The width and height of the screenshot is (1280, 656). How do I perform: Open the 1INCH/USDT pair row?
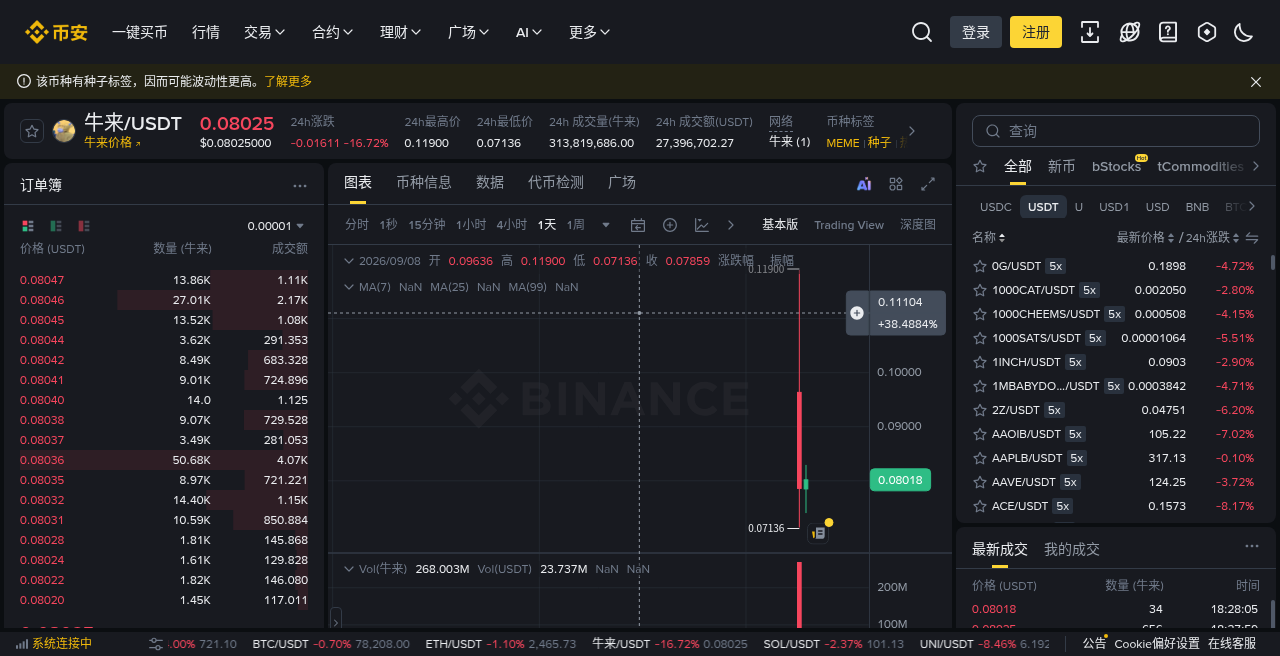(x=1116, y=362)
